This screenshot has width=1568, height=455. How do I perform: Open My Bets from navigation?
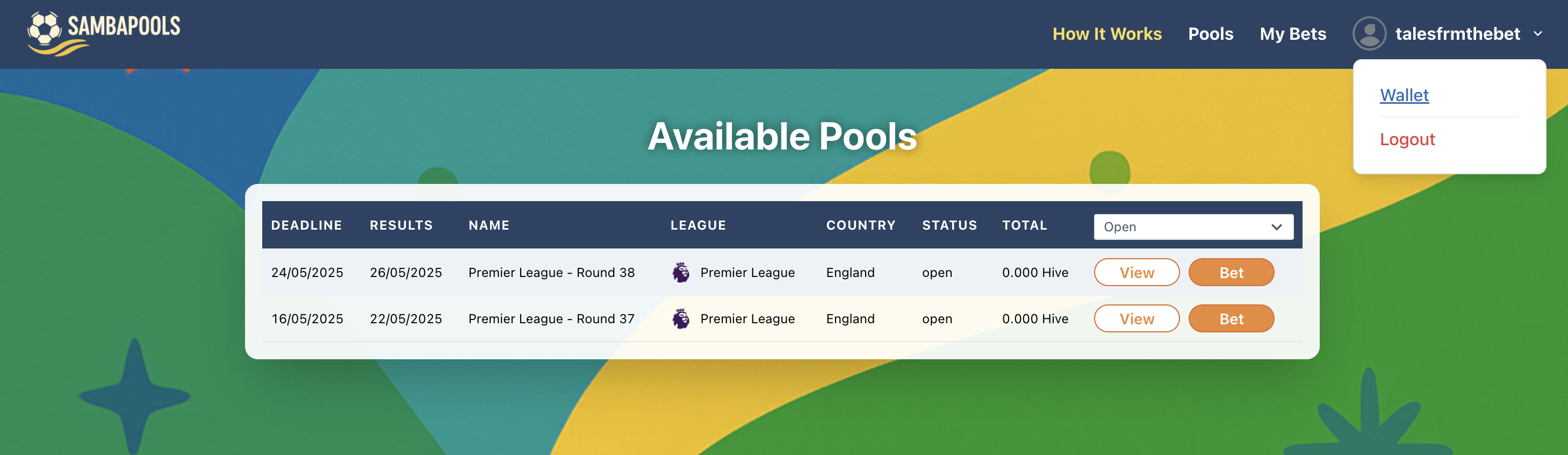click(x=1292, y=34)
